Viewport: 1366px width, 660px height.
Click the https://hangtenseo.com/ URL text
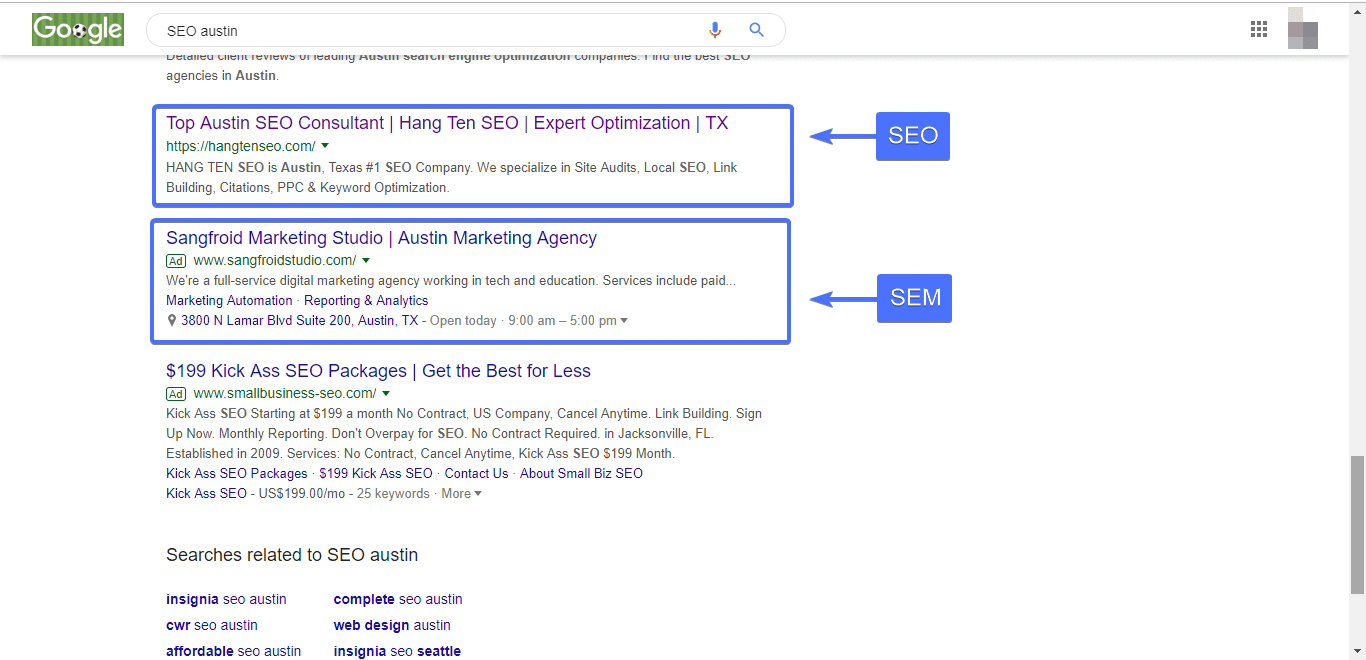pos(241,146)
